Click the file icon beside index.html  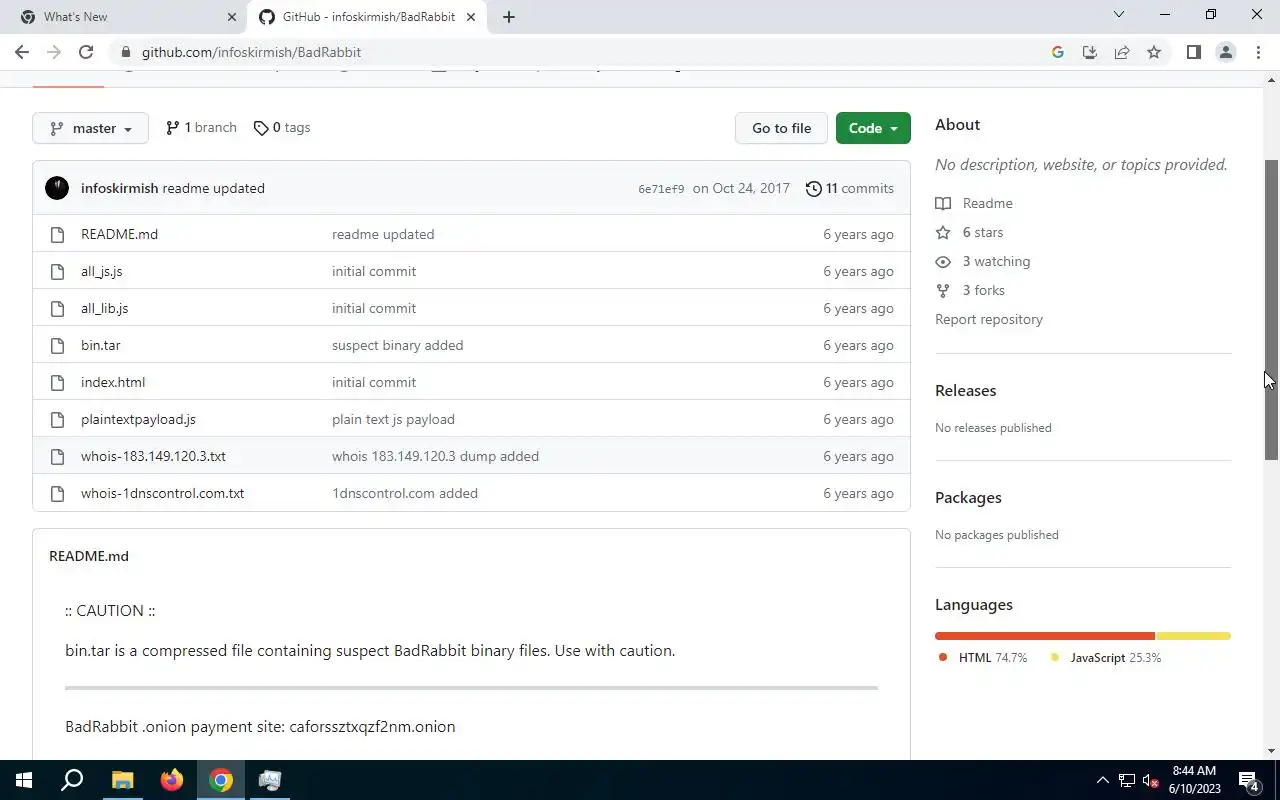[x=58, y=382]
